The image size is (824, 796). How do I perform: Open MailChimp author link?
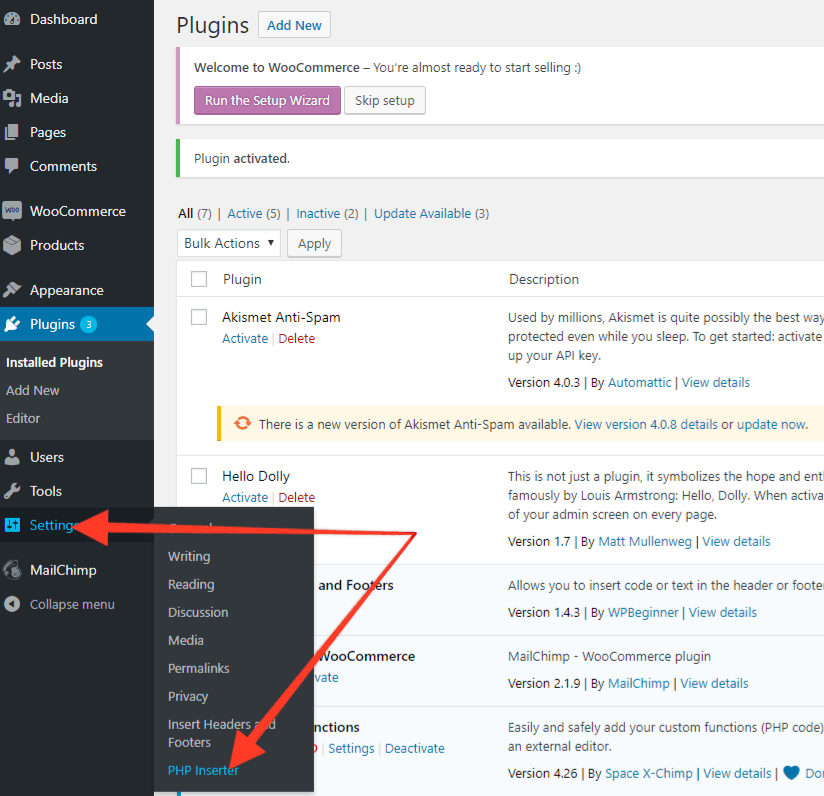click(638, 683)
